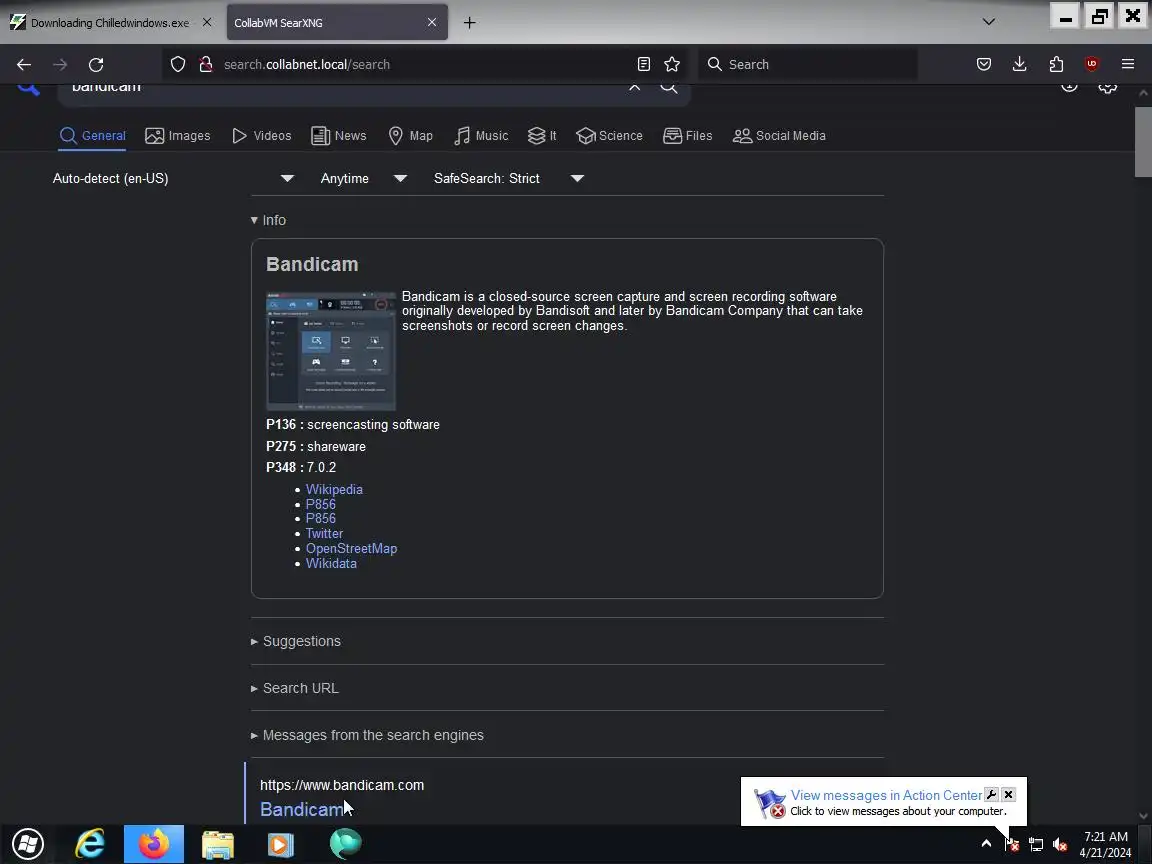Click the Bandicam screenshot thumbnail
Screen dimensions: 1152x864
pyautogui.click(x=331, y=350)
